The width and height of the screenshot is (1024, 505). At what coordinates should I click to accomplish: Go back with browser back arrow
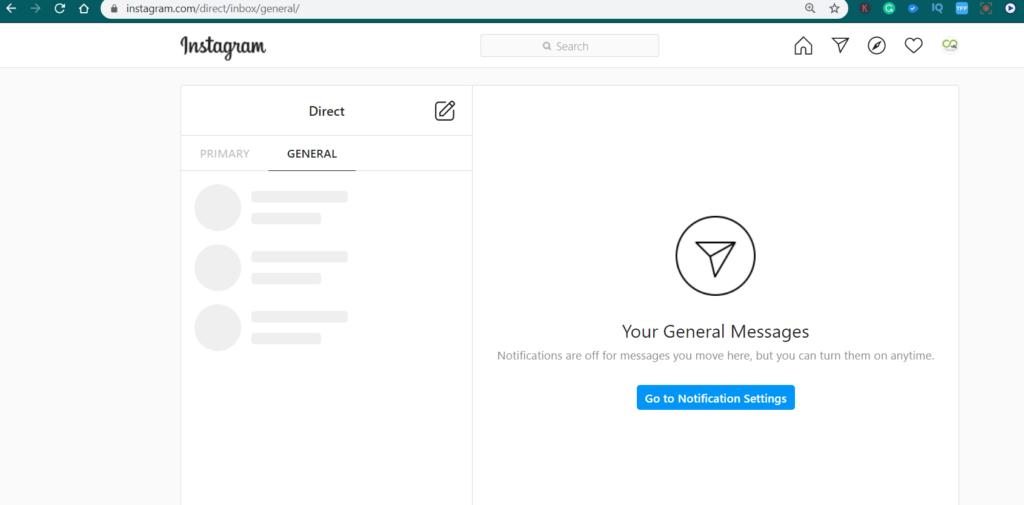11,8
